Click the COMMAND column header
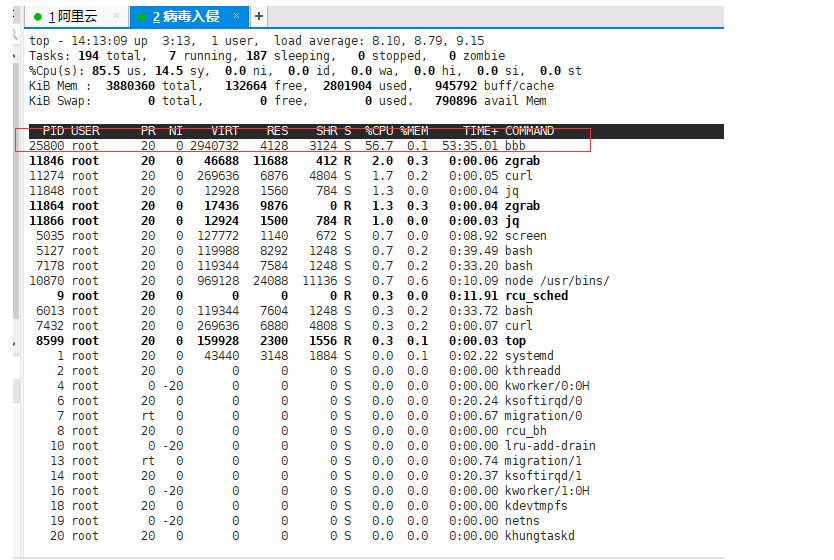 click(x=529, y=131)
